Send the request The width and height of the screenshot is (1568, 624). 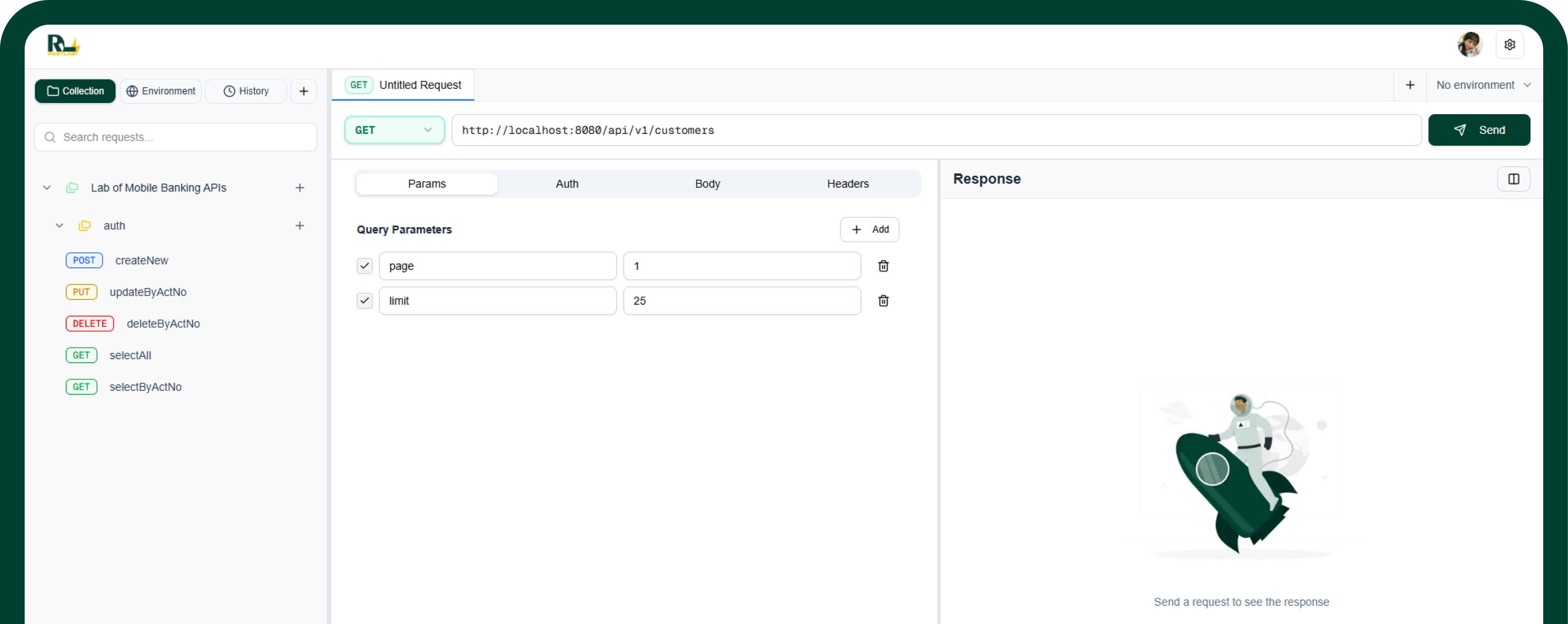pyautogui.click(x=1479, y=130)
